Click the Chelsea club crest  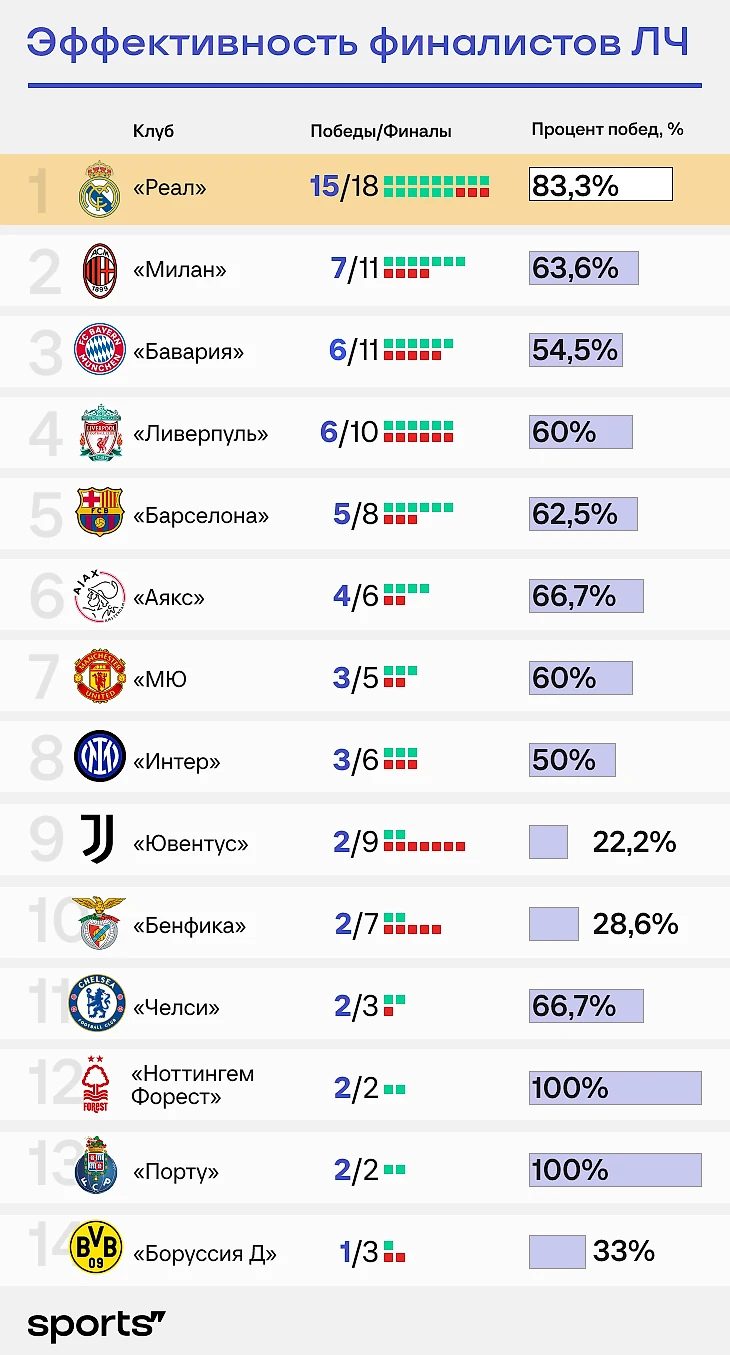click(x=98, y=1003)
